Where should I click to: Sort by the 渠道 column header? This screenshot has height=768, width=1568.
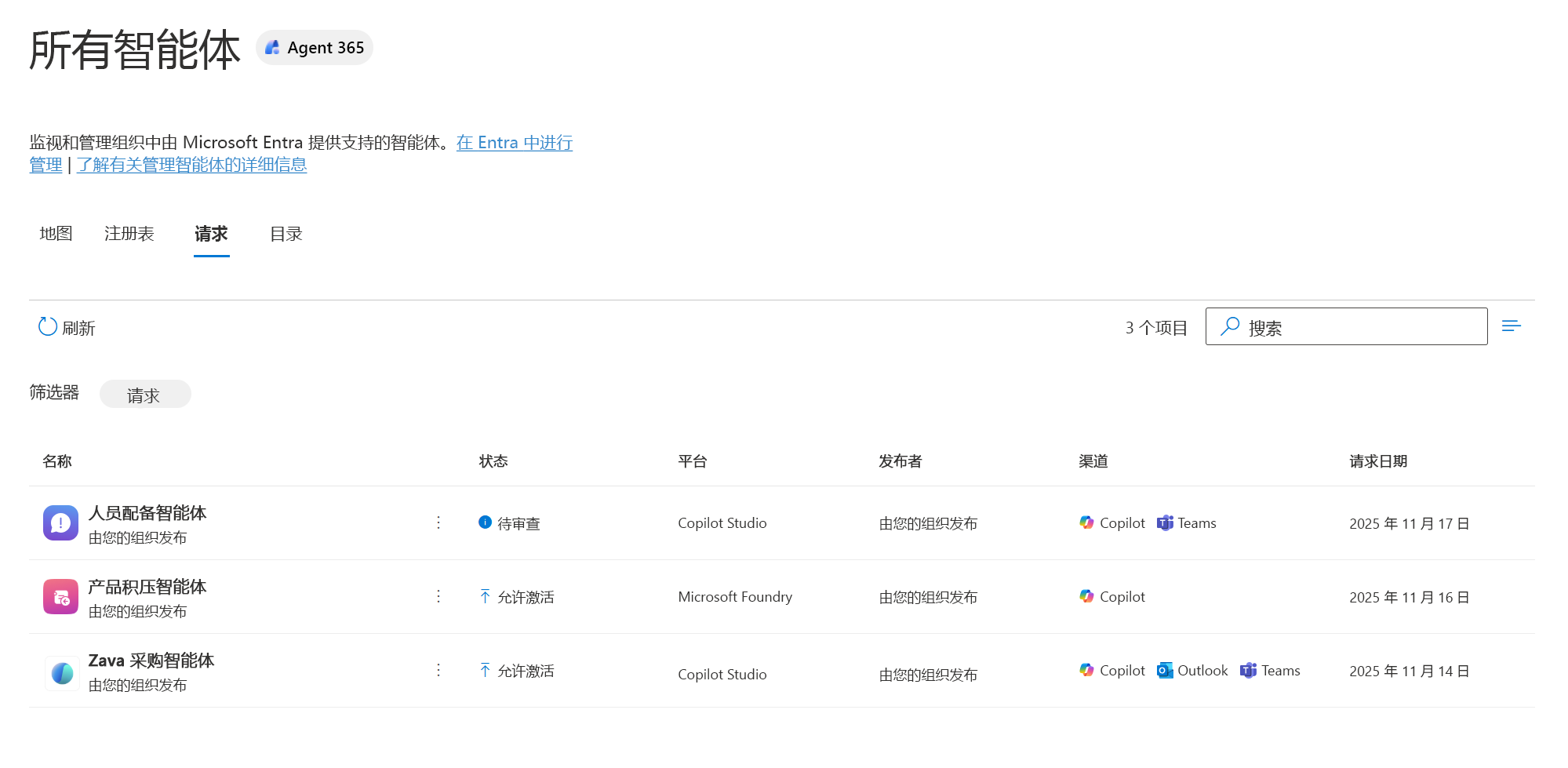tap(1093, 461)
